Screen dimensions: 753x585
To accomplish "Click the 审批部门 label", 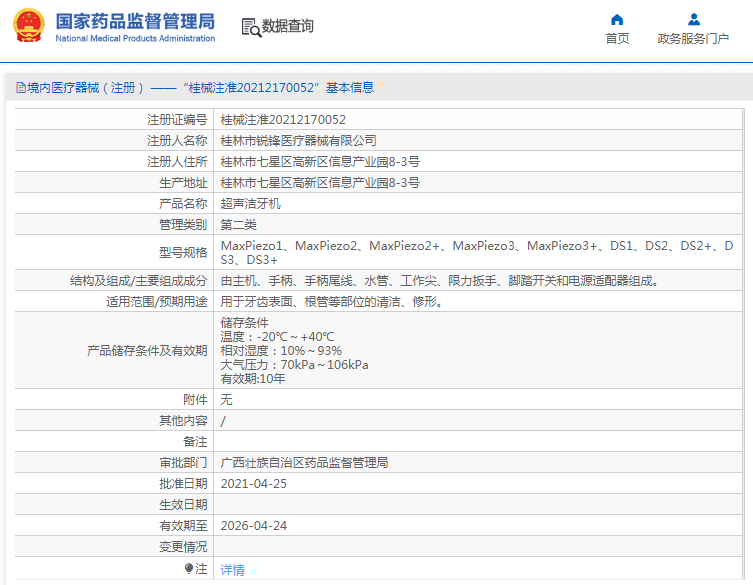I will tap(183, 463).
